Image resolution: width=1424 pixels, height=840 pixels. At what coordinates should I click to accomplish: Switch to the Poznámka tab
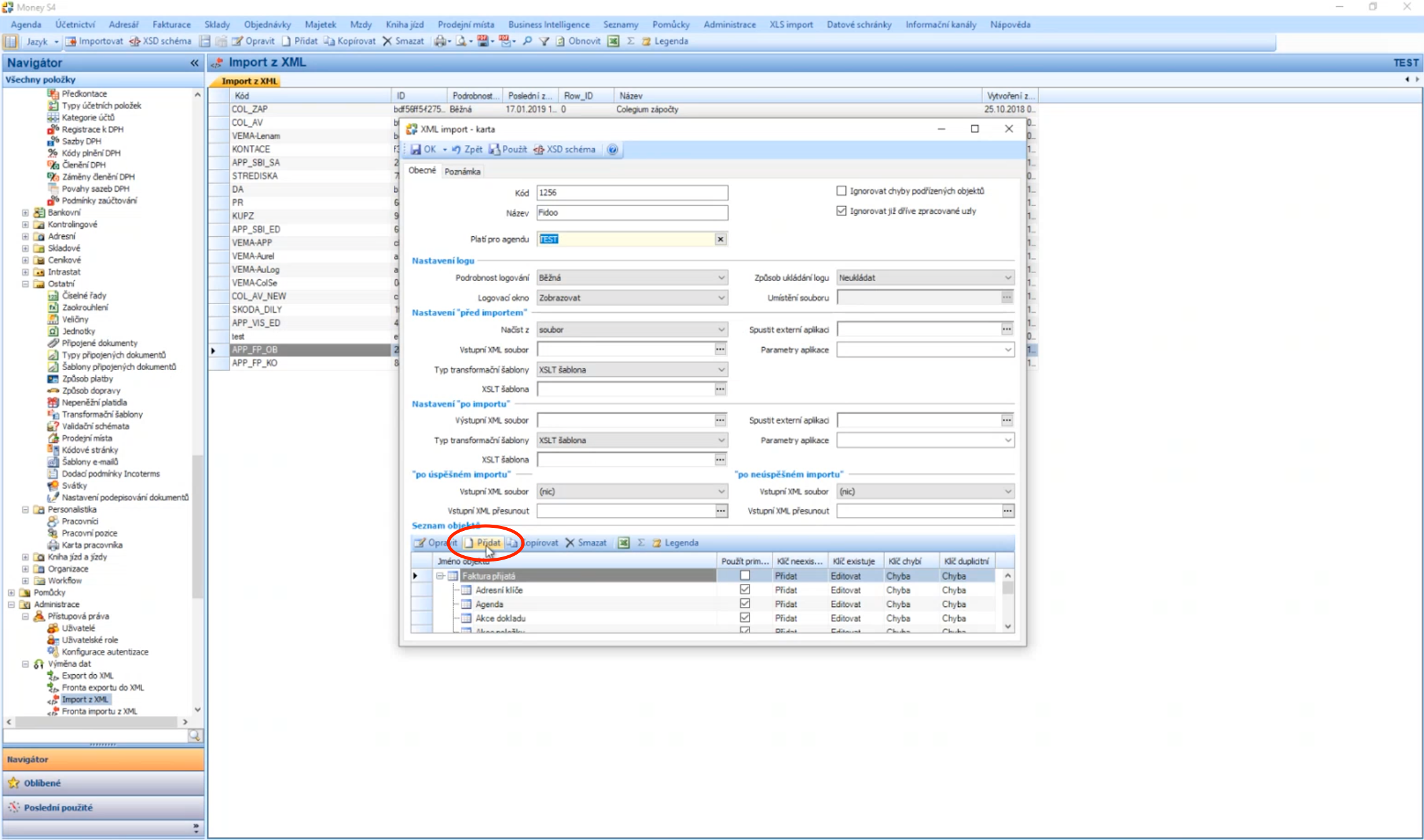point(463,171)
